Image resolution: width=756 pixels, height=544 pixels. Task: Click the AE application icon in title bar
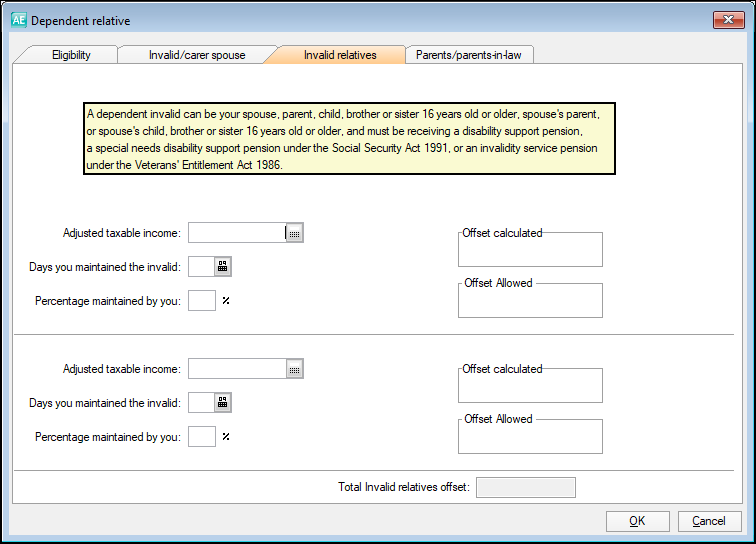click(x=18, y=20)
